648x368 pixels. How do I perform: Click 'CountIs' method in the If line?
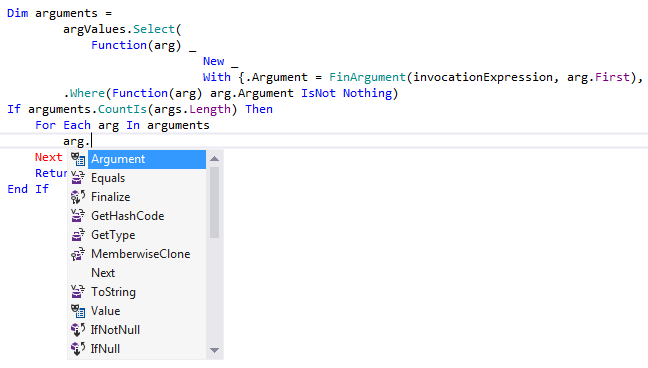tap(122, 109)
